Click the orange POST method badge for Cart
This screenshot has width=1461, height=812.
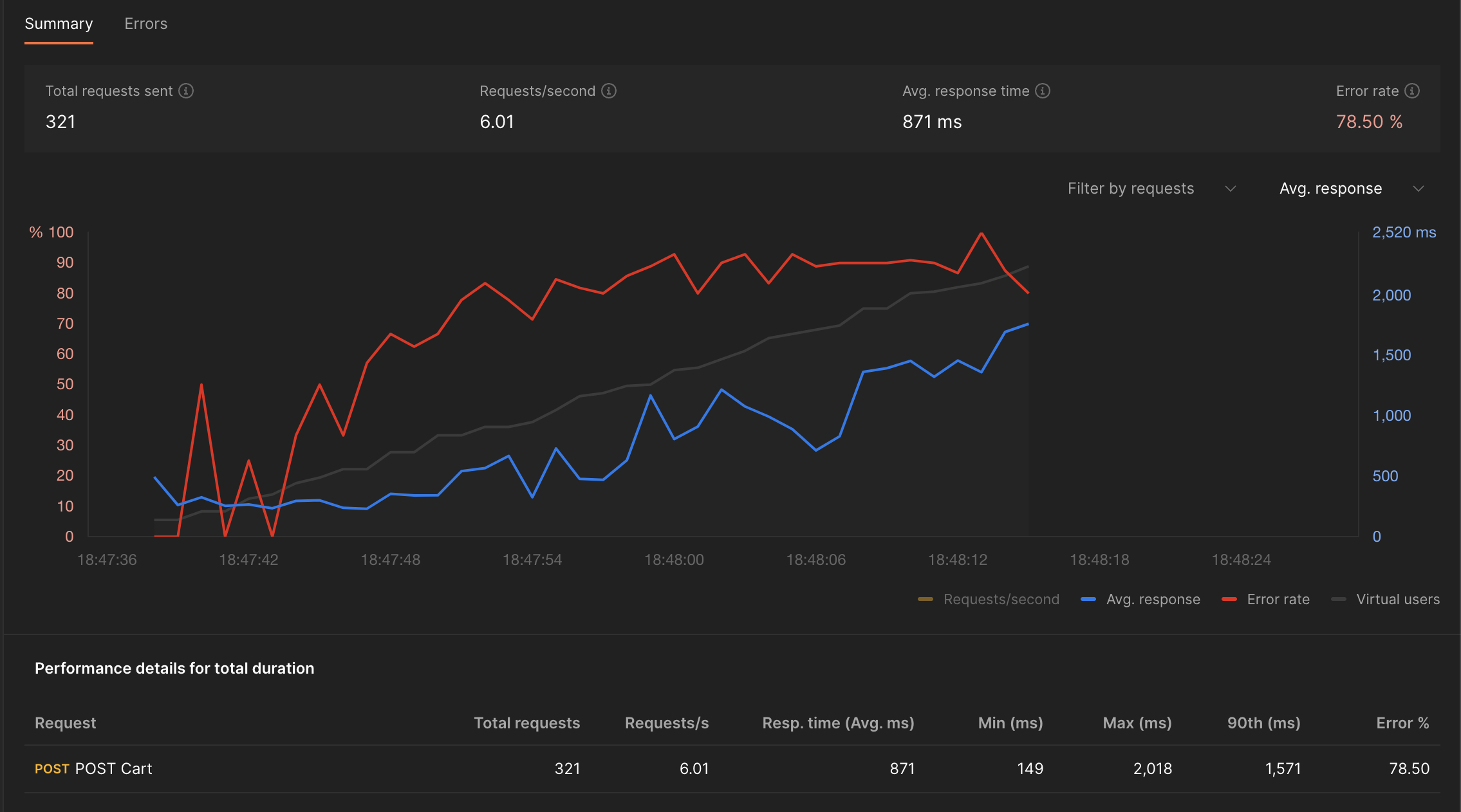52,768
